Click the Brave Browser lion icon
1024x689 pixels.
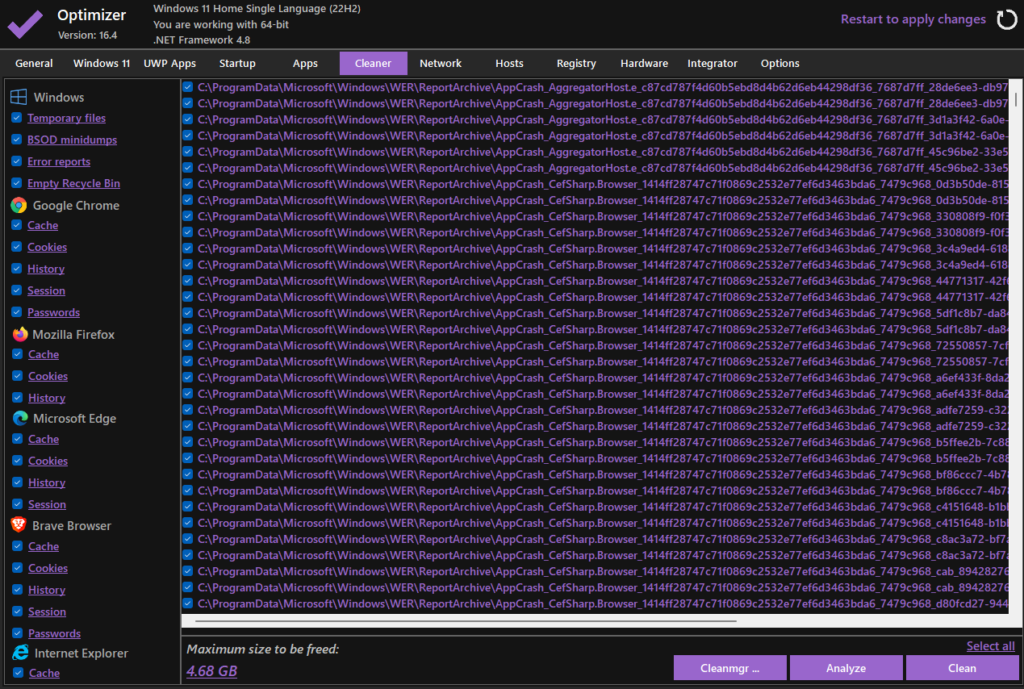[x=18, y=525]
